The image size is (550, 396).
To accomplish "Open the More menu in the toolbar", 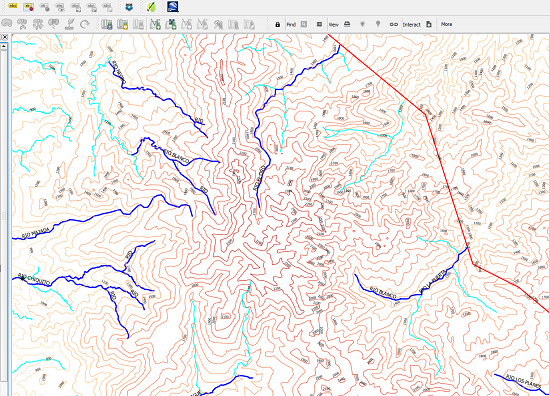I will [x=446, y=24].
